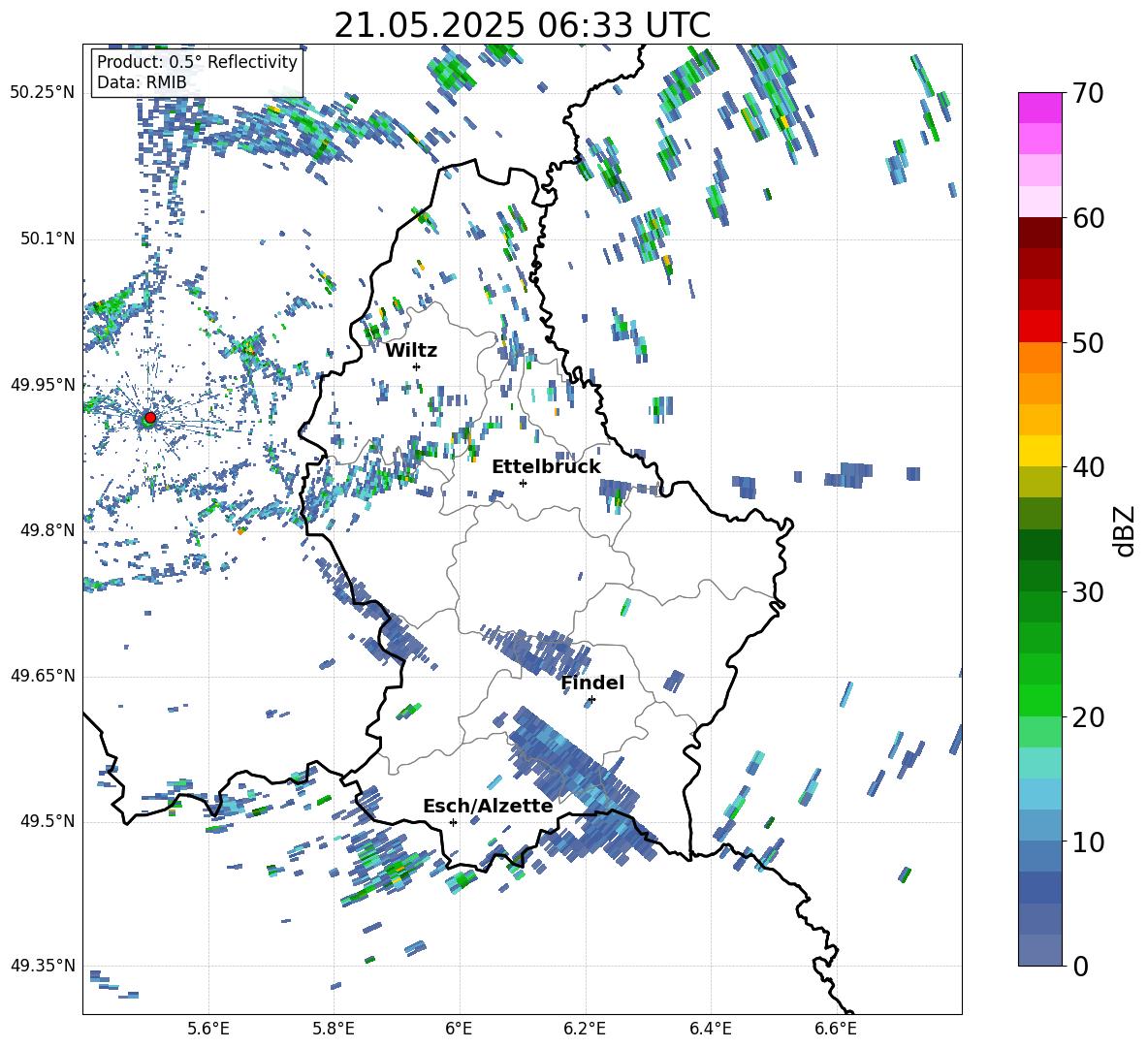Click the Esch/Alzette station cross marker
Image resolution: width=1148 pixels, height=1048 pixels.
pyautogui.click(x=453, y=822)
